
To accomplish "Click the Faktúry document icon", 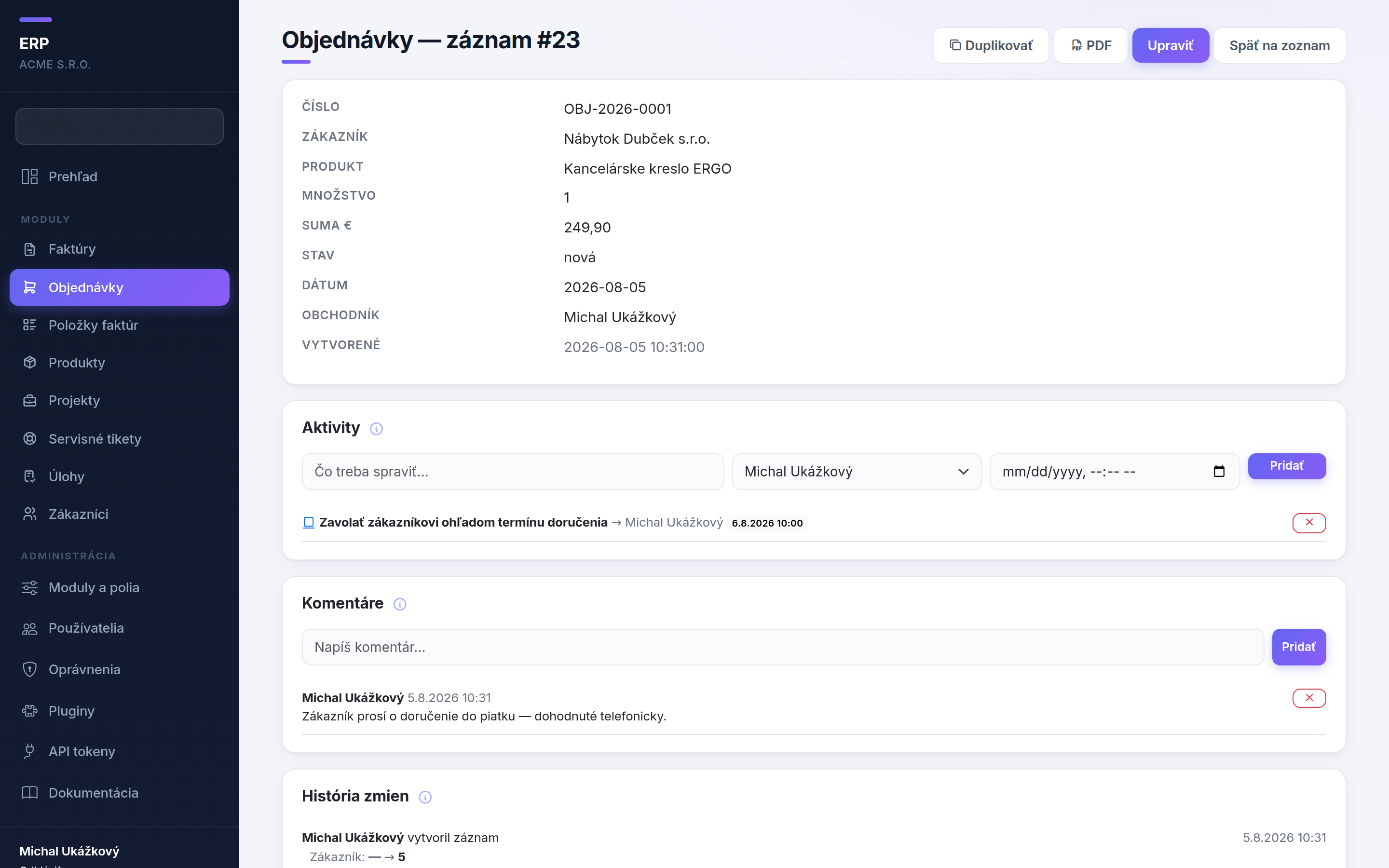I will tap(29, 249).
